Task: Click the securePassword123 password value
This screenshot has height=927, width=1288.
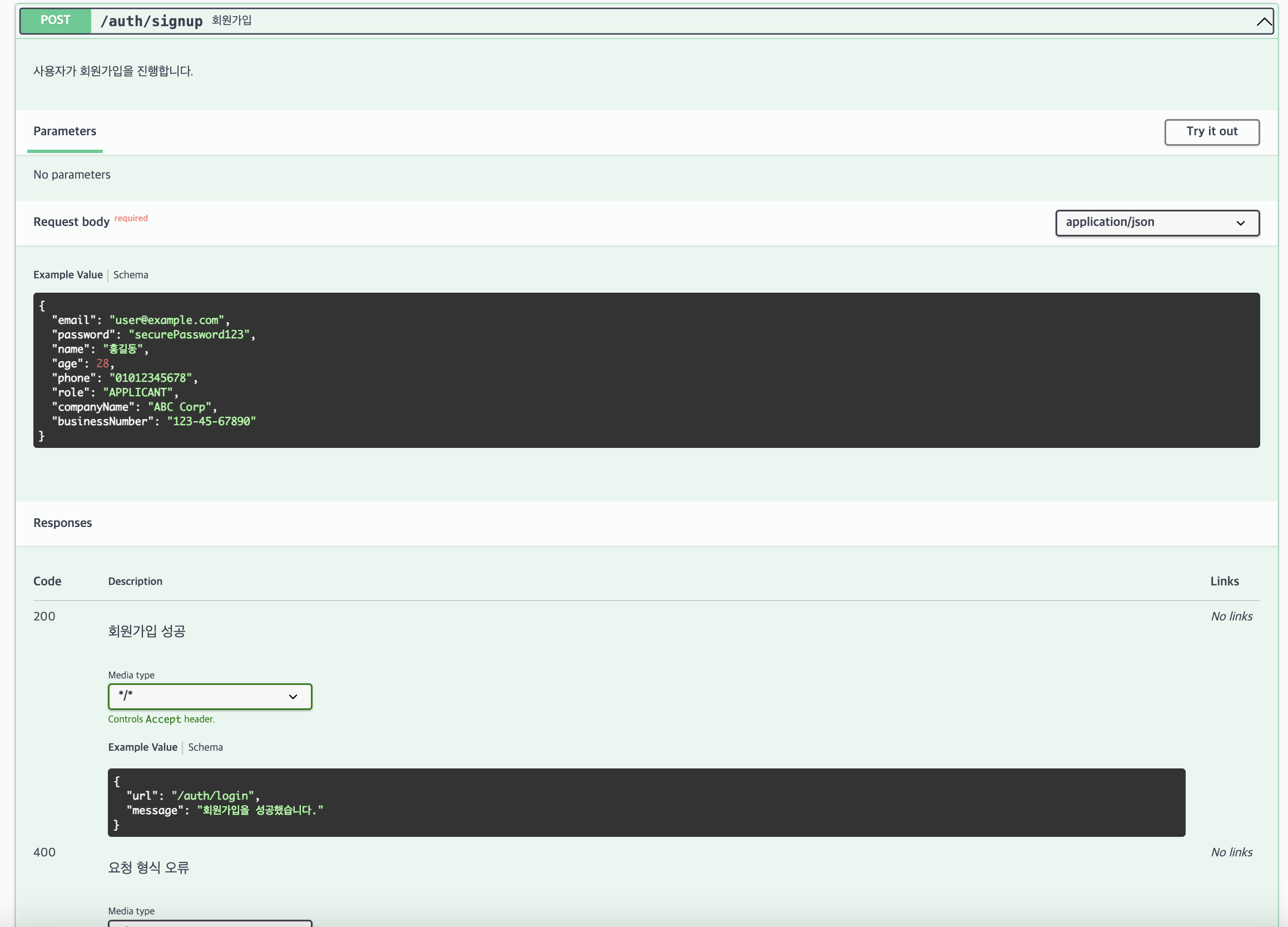Action: (189, 334)
